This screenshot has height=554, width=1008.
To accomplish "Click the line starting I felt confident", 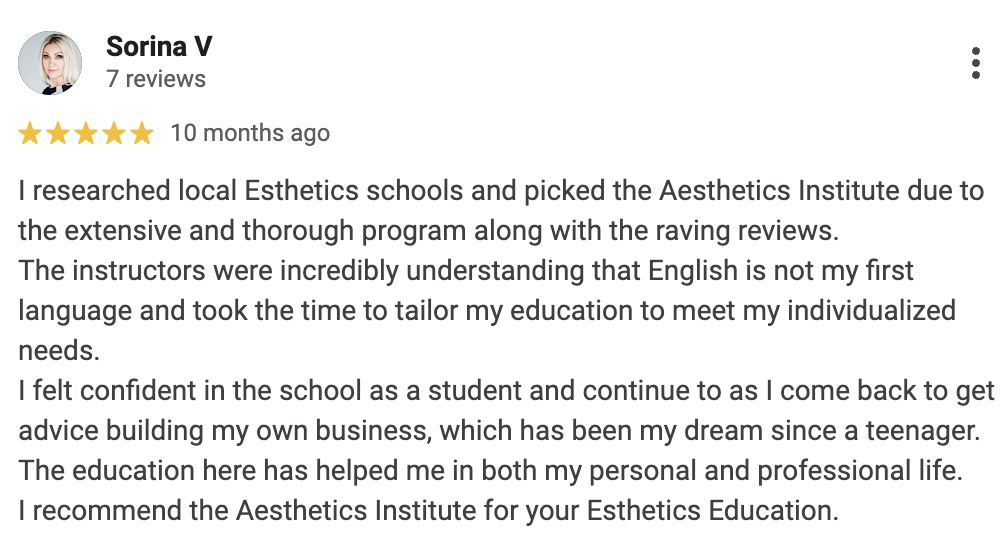I will point(507,391).
